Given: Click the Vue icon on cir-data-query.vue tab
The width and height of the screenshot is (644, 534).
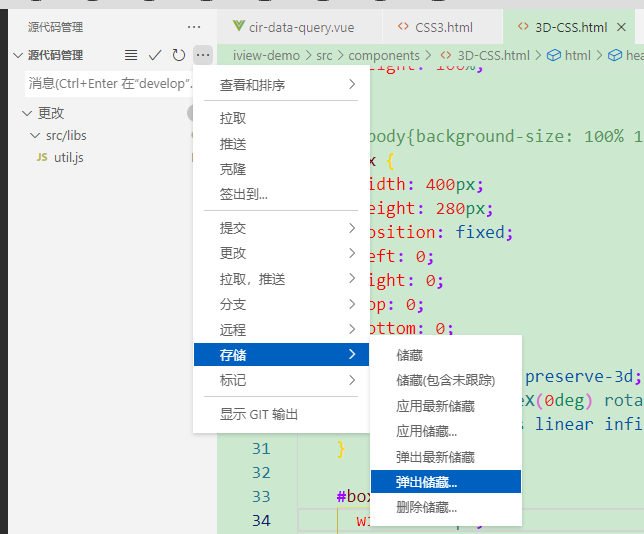Looking at the screenshot, I should (x=239, y=26).
